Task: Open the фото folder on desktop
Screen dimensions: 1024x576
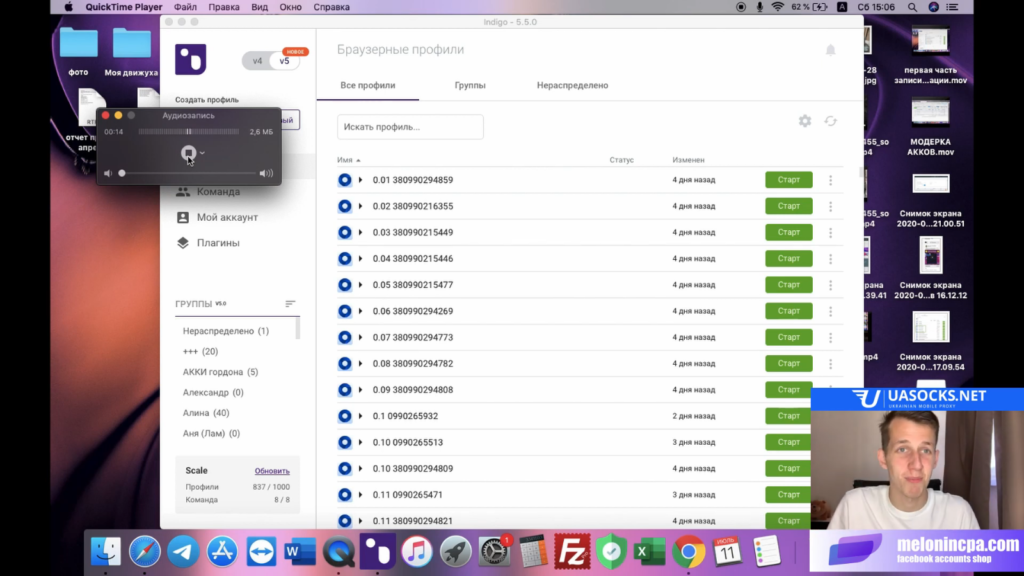Action: (x=78, y=51)
